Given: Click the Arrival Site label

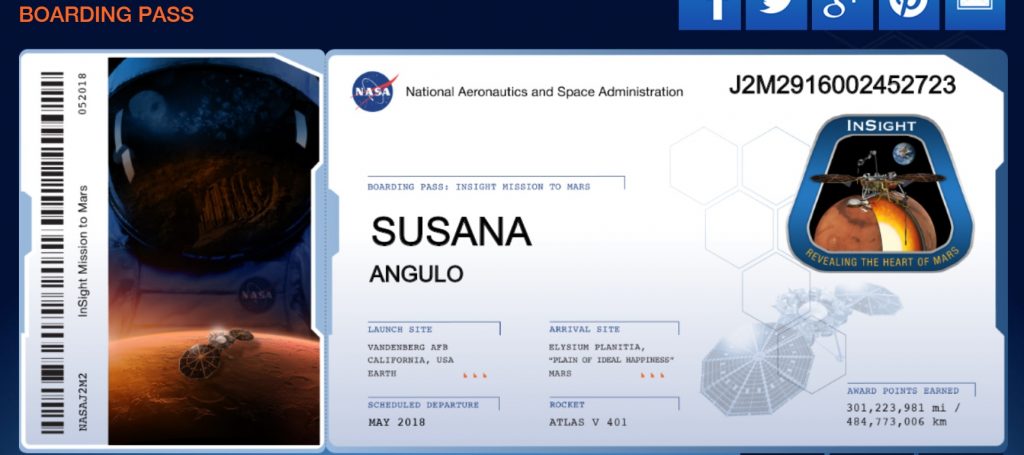Looking at the screenshot, I should 584,329.
